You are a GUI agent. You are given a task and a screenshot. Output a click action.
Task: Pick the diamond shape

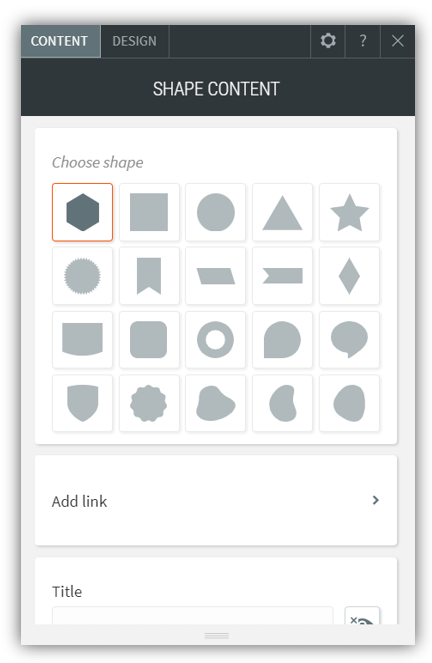pos(349,276)
